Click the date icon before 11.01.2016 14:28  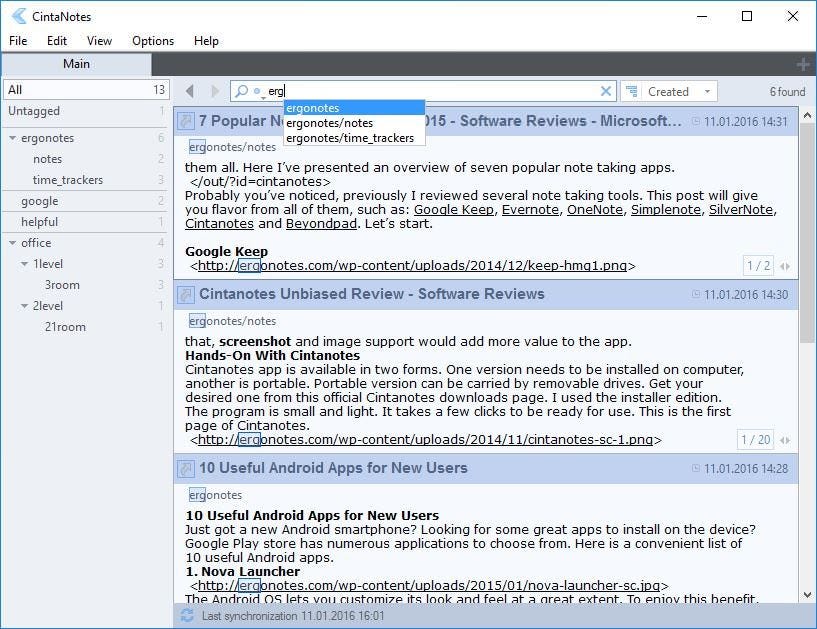coord(696,468)
